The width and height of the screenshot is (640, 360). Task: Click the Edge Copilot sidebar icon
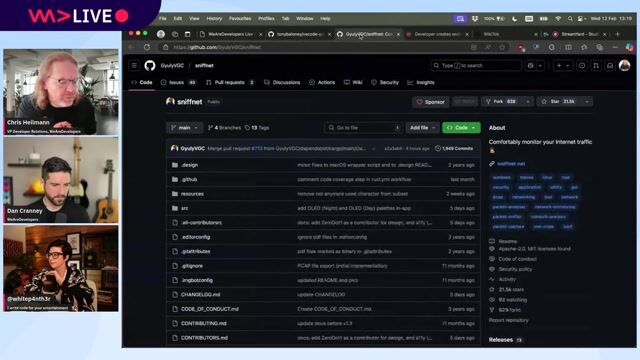(x=630, y=47)
